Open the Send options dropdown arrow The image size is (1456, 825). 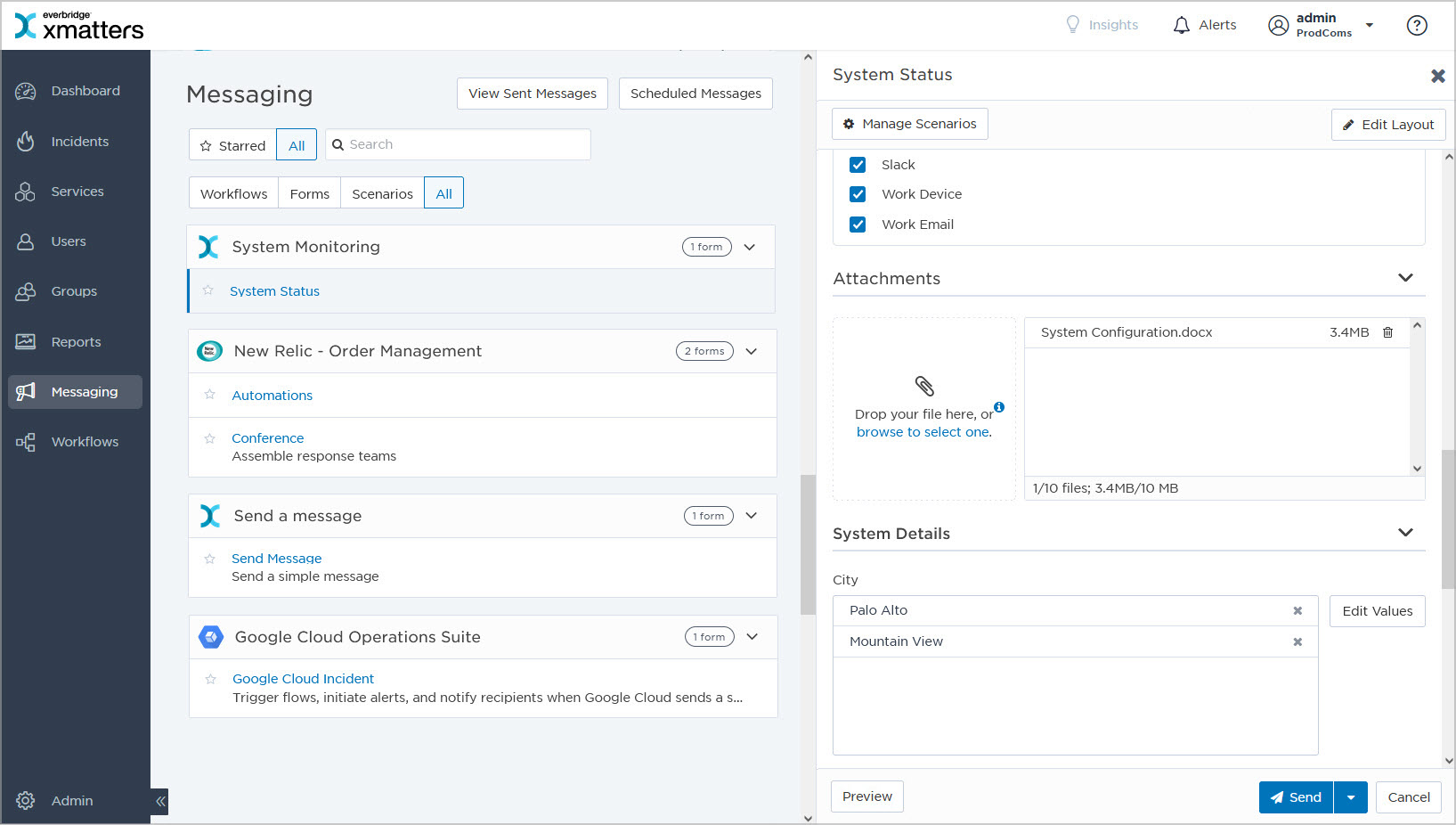point(1351,797)
